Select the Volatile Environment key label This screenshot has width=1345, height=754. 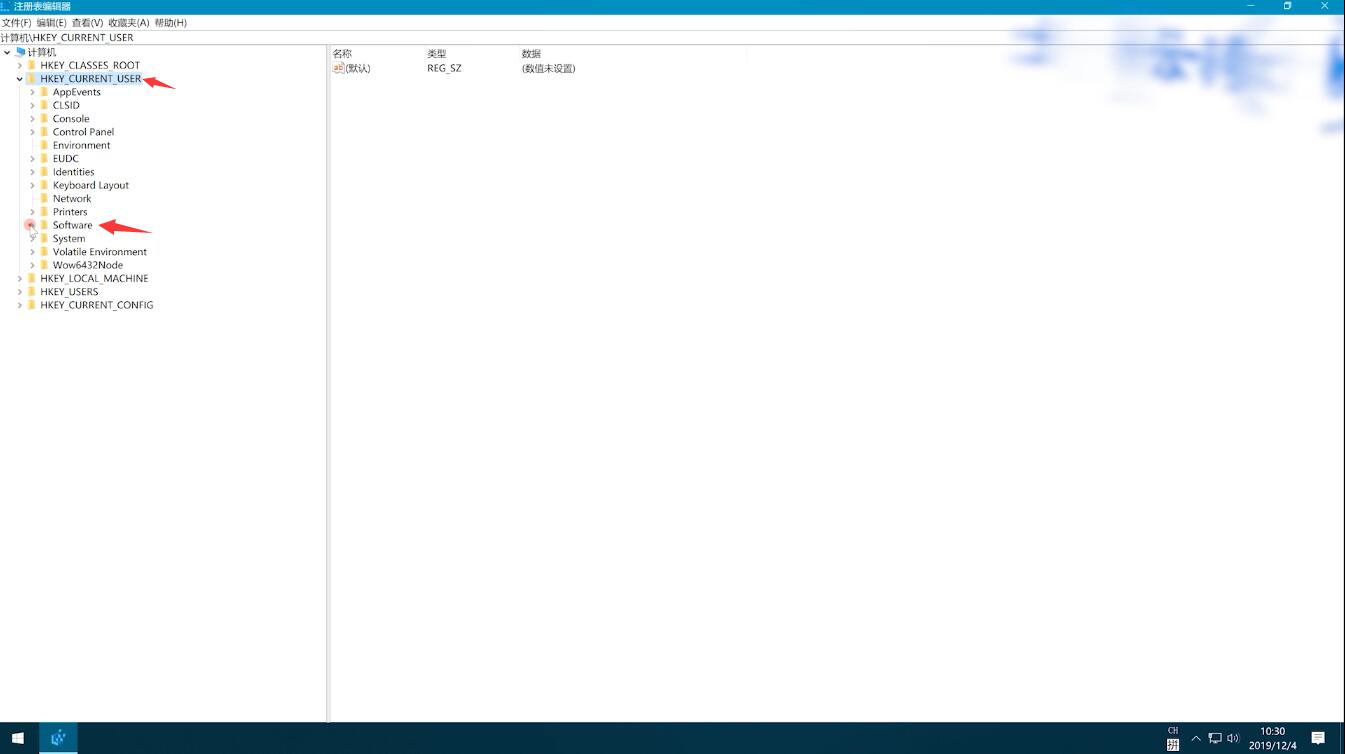[x=100, y=252]
